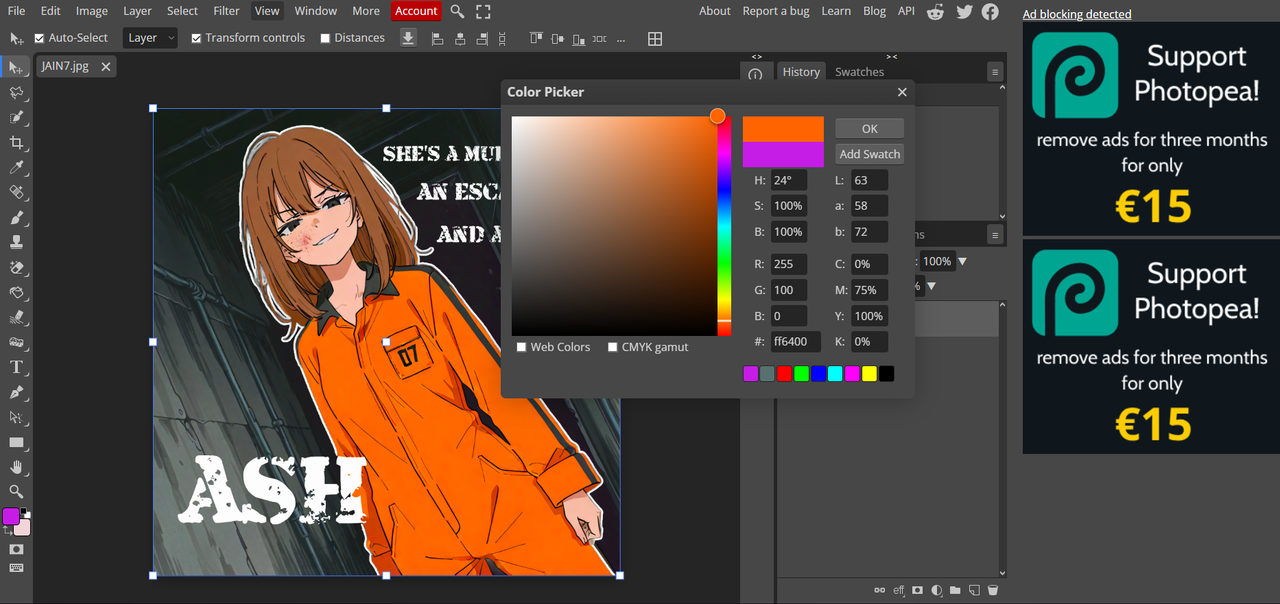Switch to the History tab
This screenshot has height=604, width=1280.
pyautogui.click(x=801, y=72)
